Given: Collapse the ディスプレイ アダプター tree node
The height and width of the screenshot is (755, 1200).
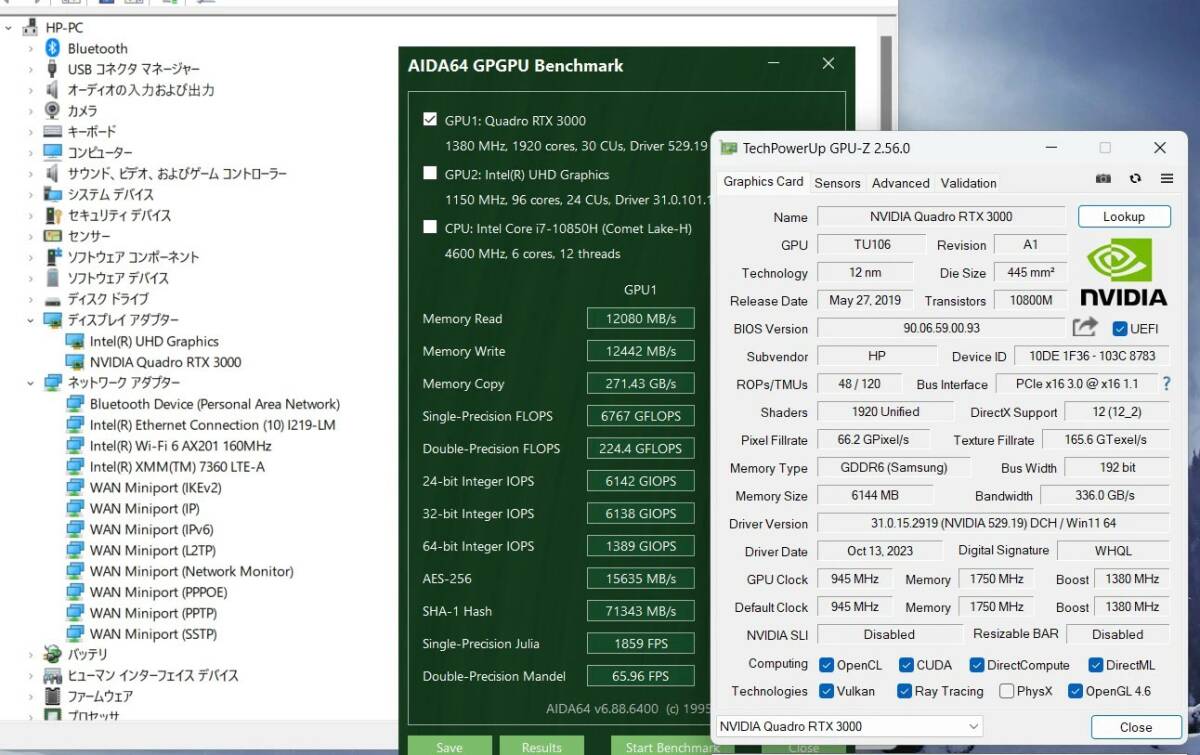Looking at the screenshot, I should click(x=31, y=320).
